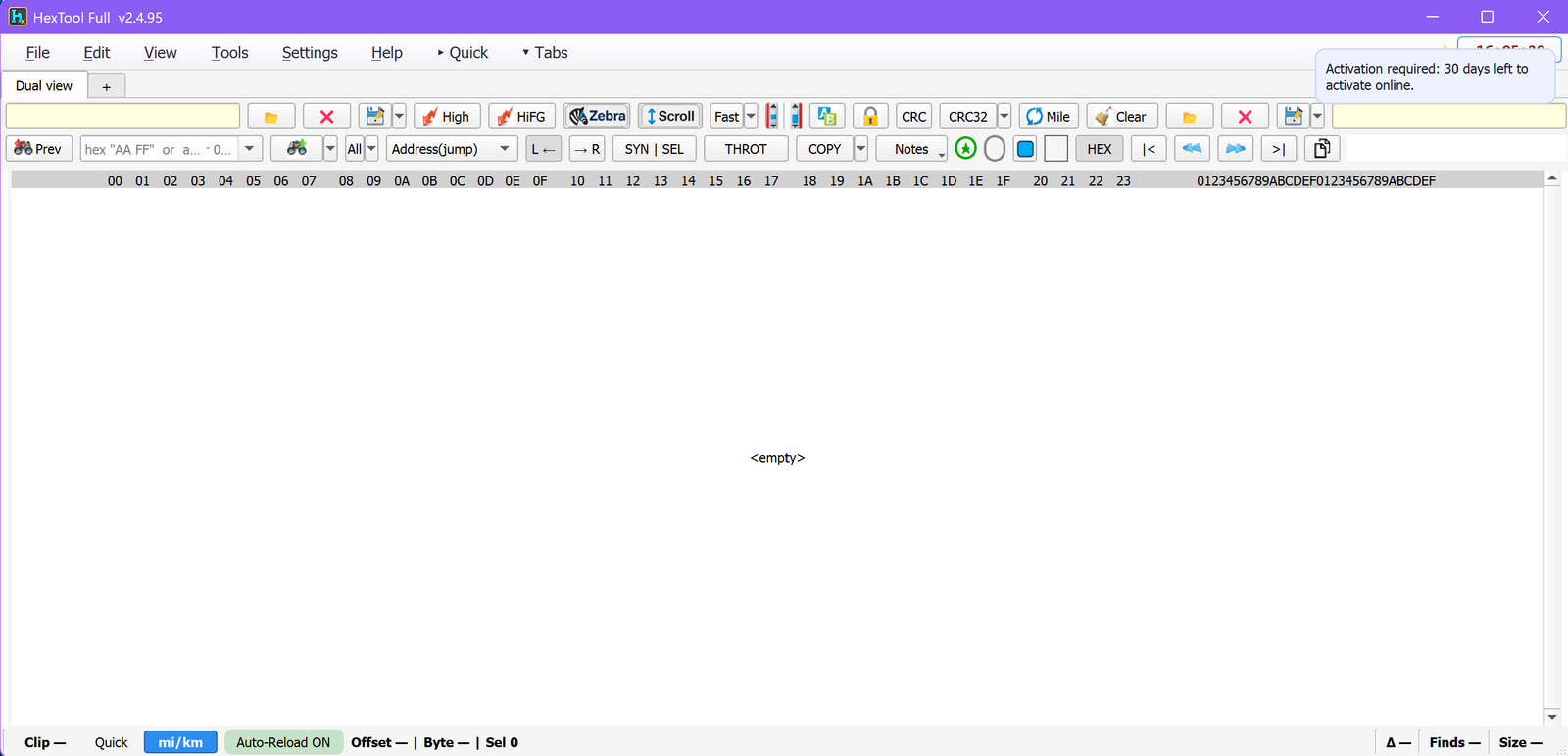Toggle Auto-Reload ON in status bar
Viewport: 1568px width, 756px height.
click(x=283, y=742)
